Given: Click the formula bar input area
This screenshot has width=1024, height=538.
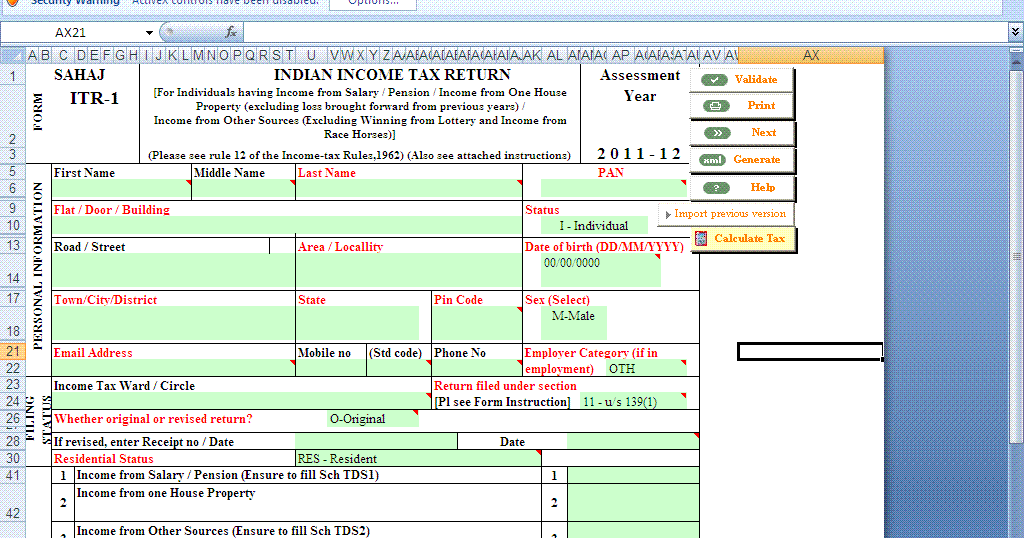Looking at the screenshot, I should (x=625, y=33).
